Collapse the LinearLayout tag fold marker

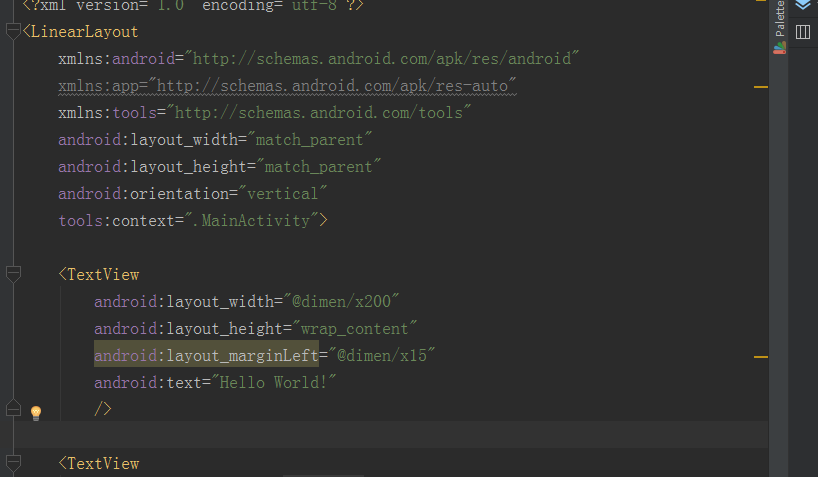[x=13, y=31]
